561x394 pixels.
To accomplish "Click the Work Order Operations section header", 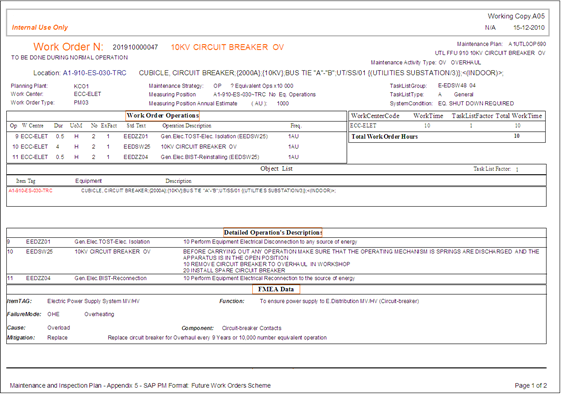I will 162,116.
